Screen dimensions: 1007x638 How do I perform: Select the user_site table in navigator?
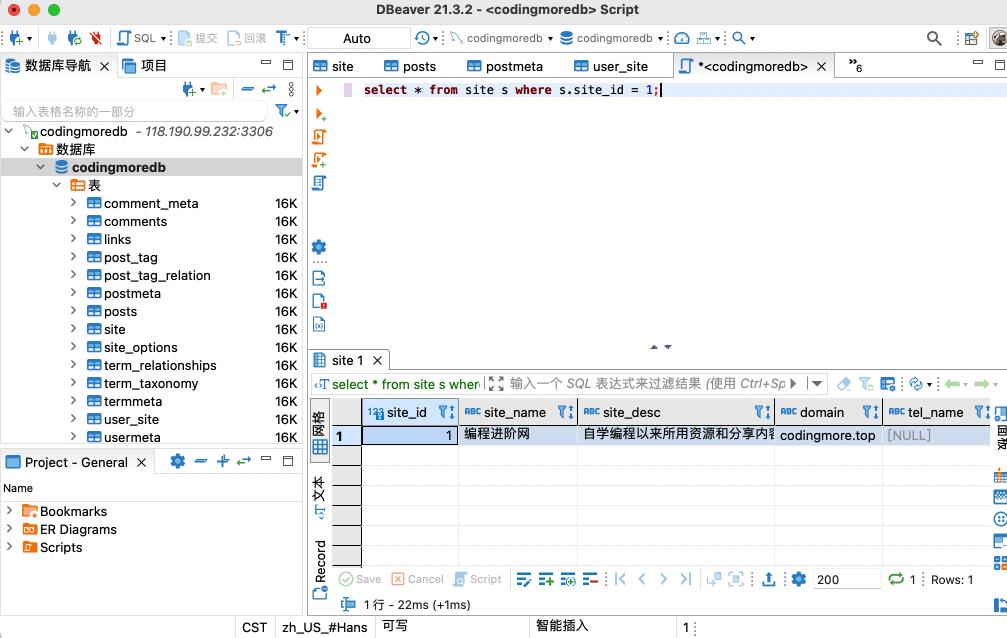pyautogui.click(x=131, y=419)
